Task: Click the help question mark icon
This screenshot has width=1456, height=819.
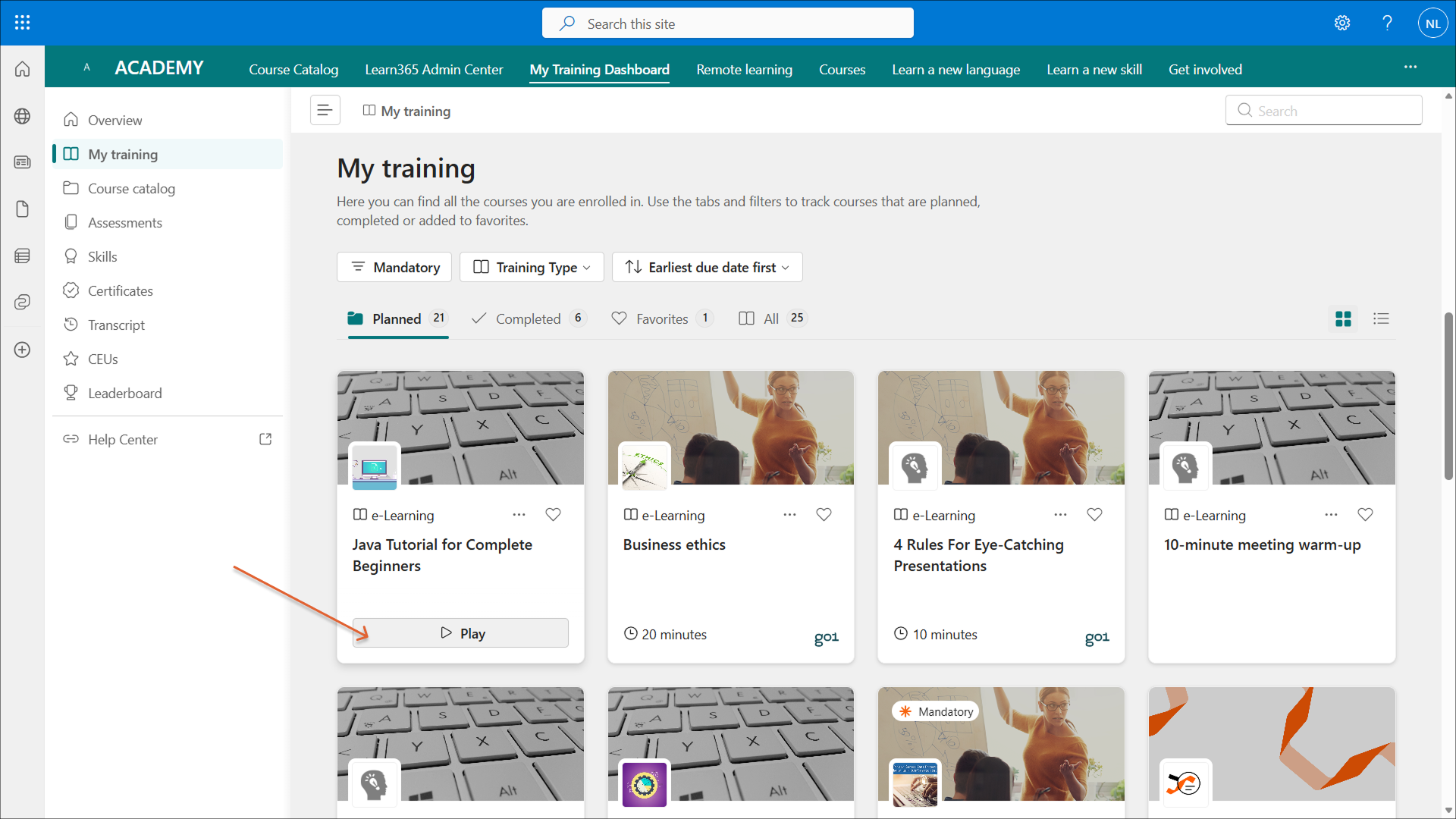Action: [1387, 23]
